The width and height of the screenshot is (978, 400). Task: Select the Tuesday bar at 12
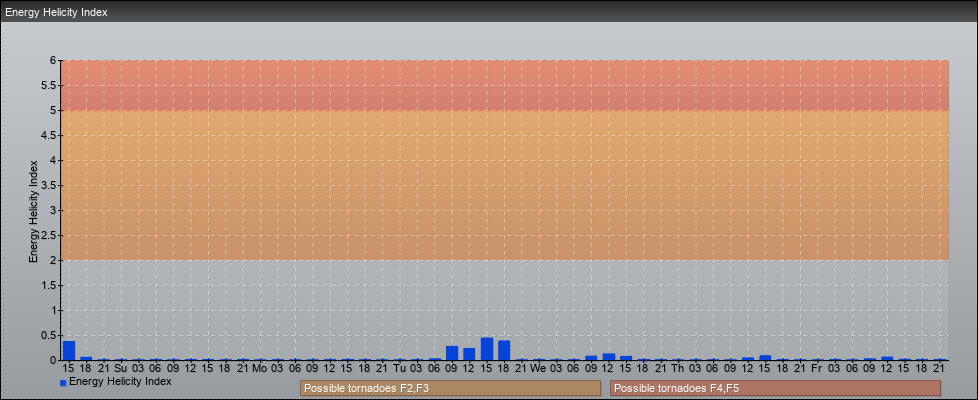(x=470, y=354)
